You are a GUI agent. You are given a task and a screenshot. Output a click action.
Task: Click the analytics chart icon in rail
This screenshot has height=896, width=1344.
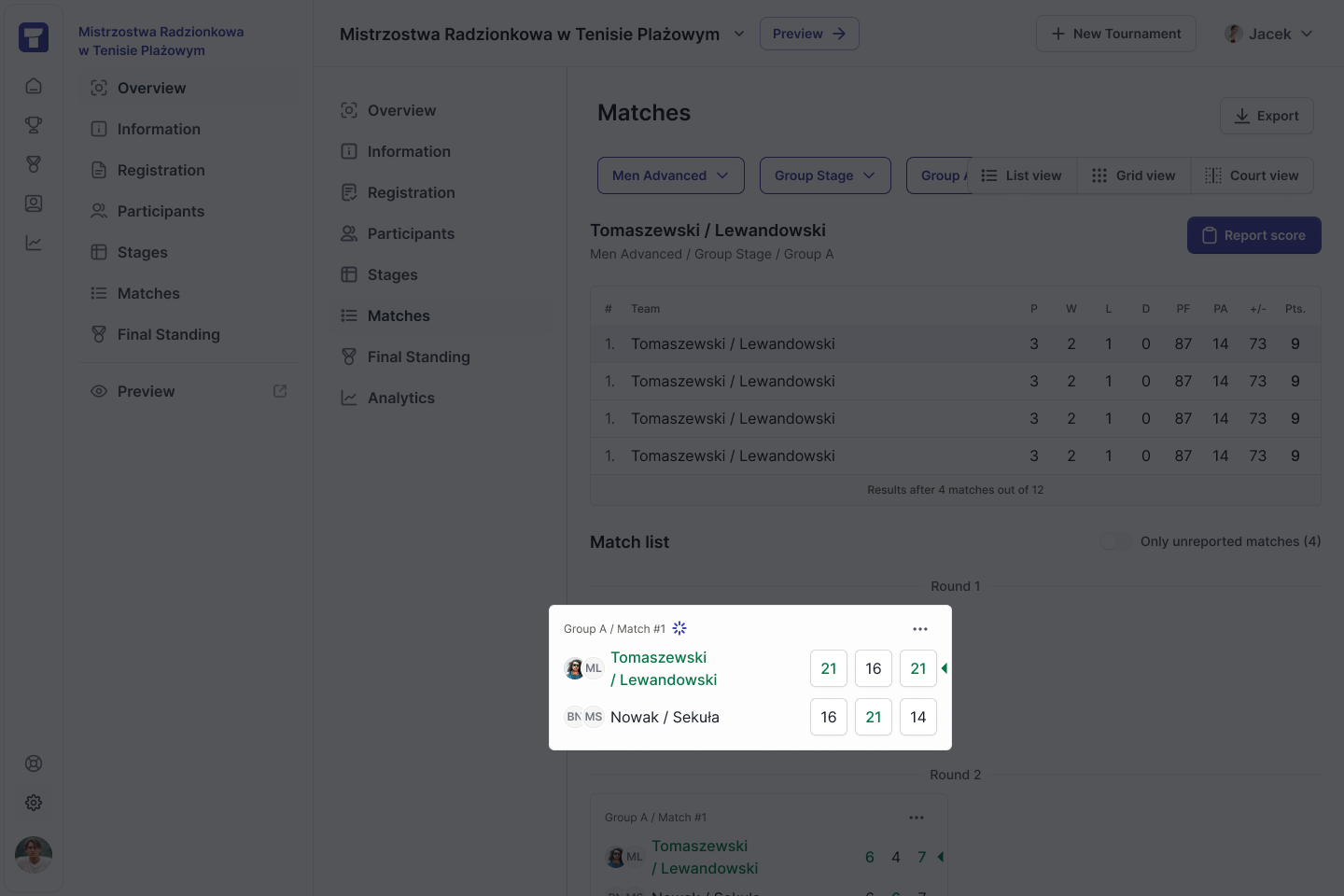pyautogui.click(x=34, y=243)
